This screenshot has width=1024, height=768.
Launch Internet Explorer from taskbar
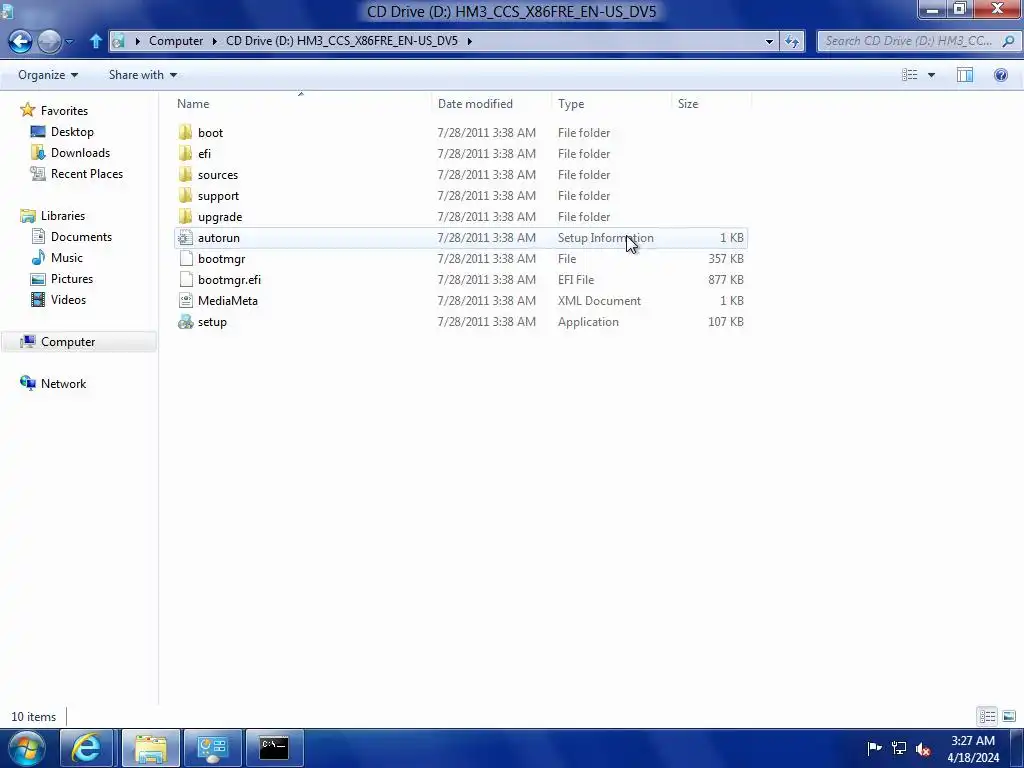87,748
